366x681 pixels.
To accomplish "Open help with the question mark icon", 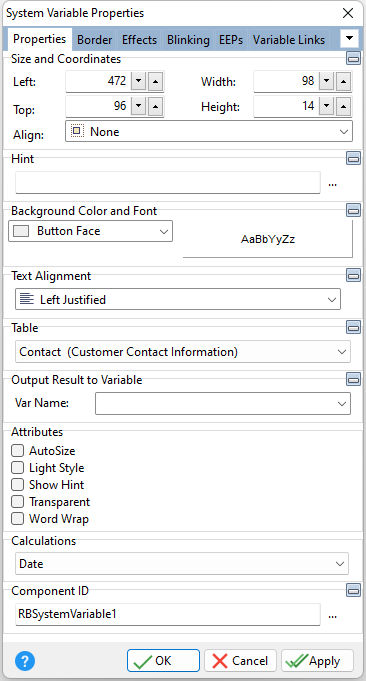I will pos(25,661).
